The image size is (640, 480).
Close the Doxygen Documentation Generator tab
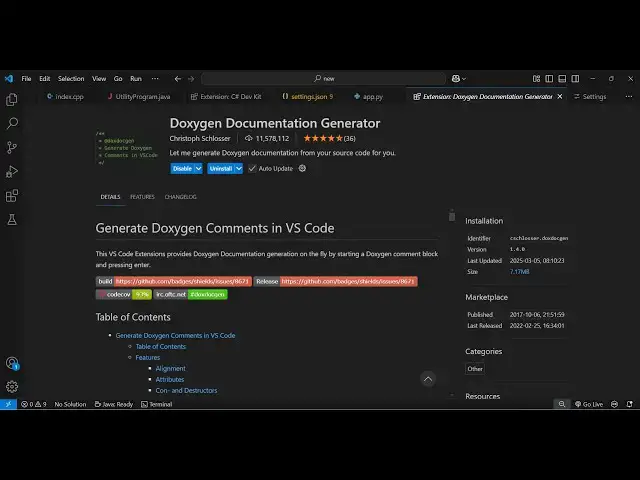coord(560,96)
